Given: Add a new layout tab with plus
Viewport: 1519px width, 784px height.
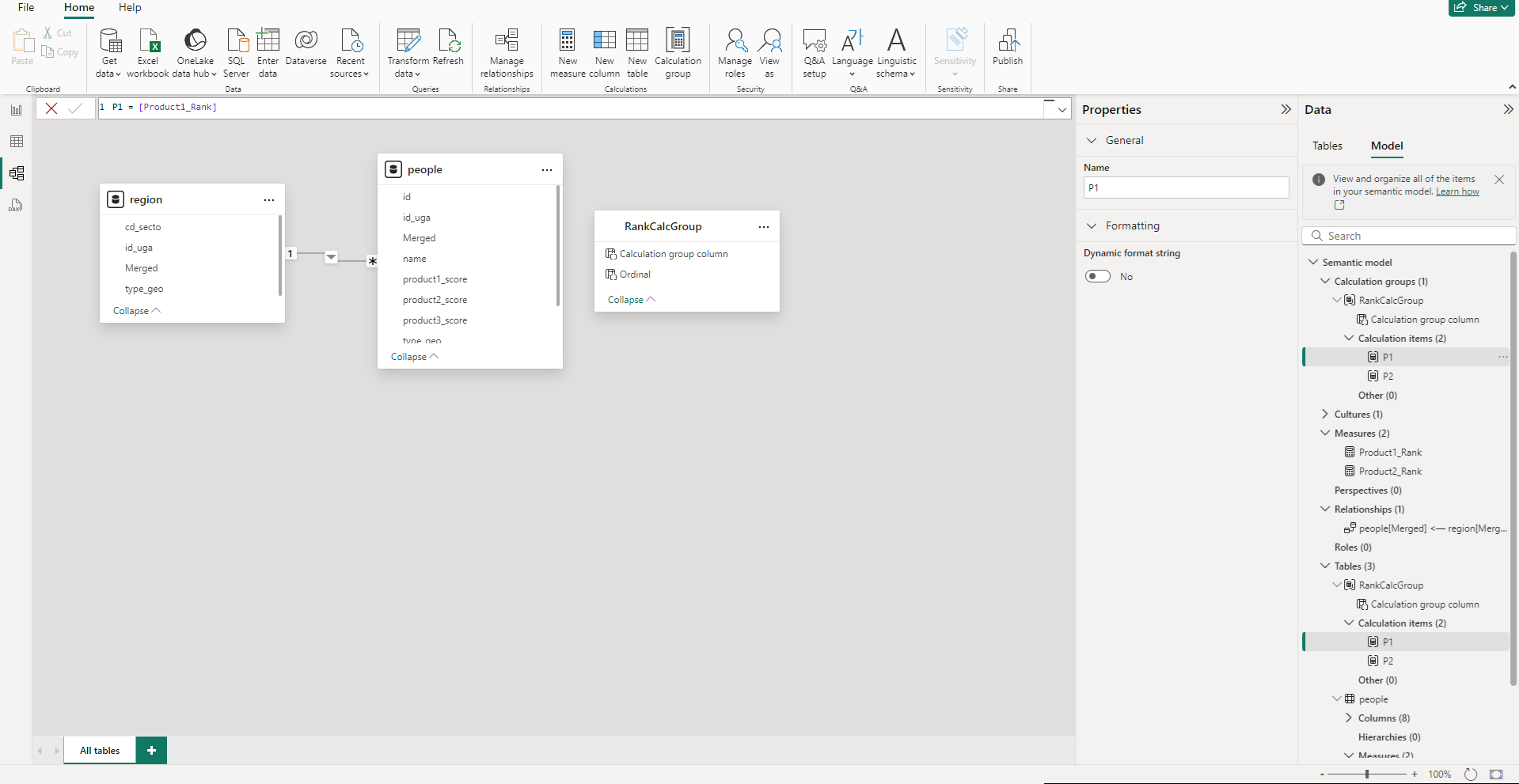Looking at the screenshot, I should click(x=151, y=750).
